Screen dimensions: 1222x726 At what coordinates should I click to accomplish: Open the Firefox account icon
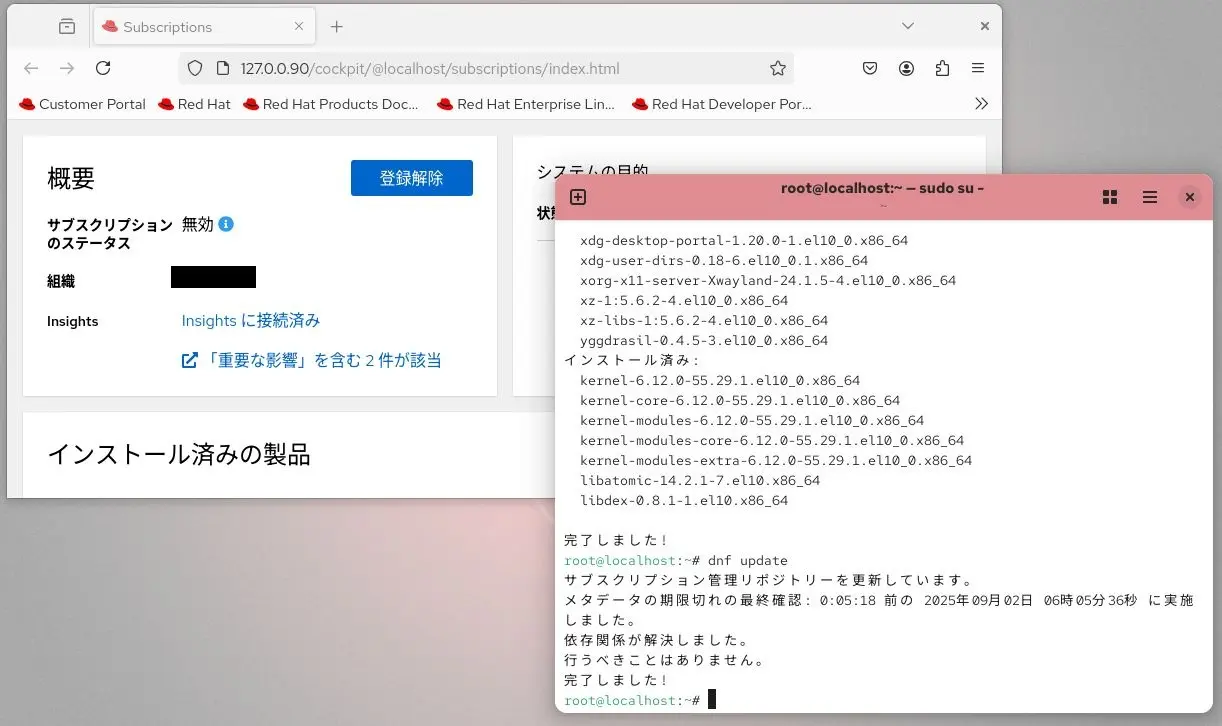pos(906,68)
